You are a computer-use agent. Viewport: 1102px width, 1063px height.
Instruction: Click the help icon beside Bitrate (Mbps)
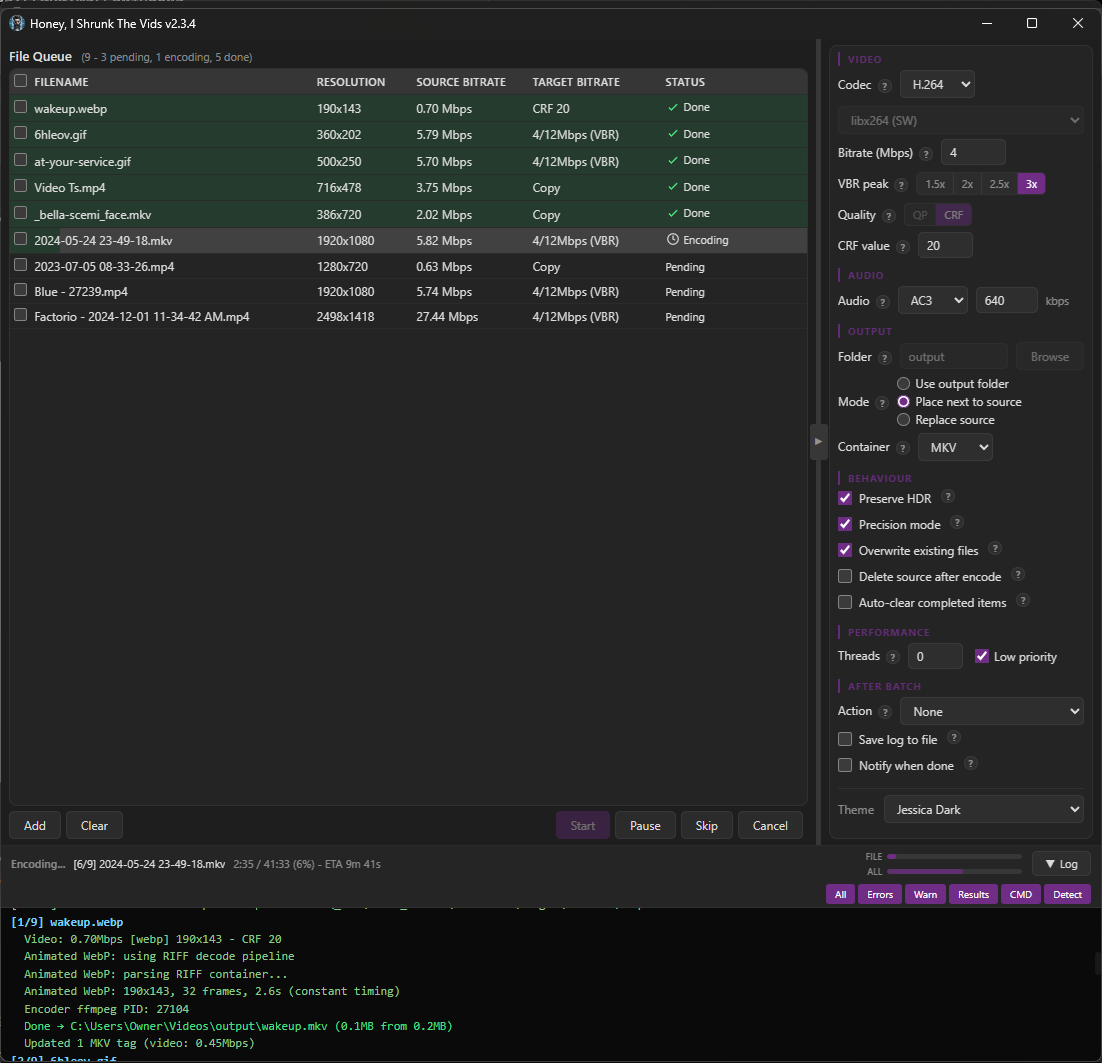tap(925, 154)
